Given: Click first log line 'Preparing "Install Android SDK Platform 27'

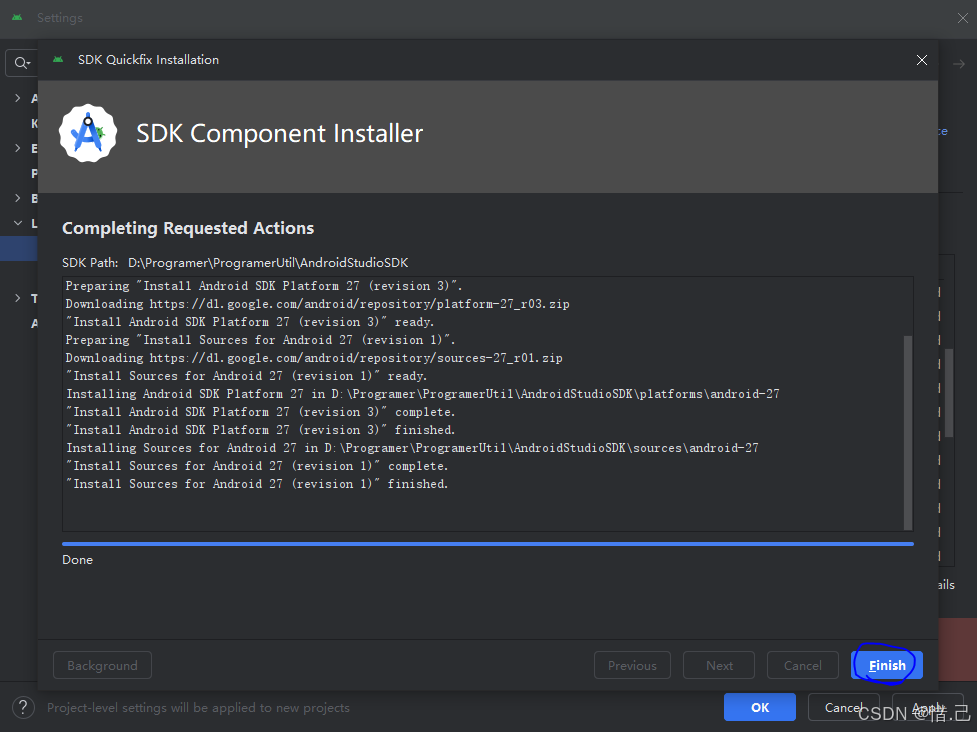Looking at the screenshot, I should [x=264, y=286].
